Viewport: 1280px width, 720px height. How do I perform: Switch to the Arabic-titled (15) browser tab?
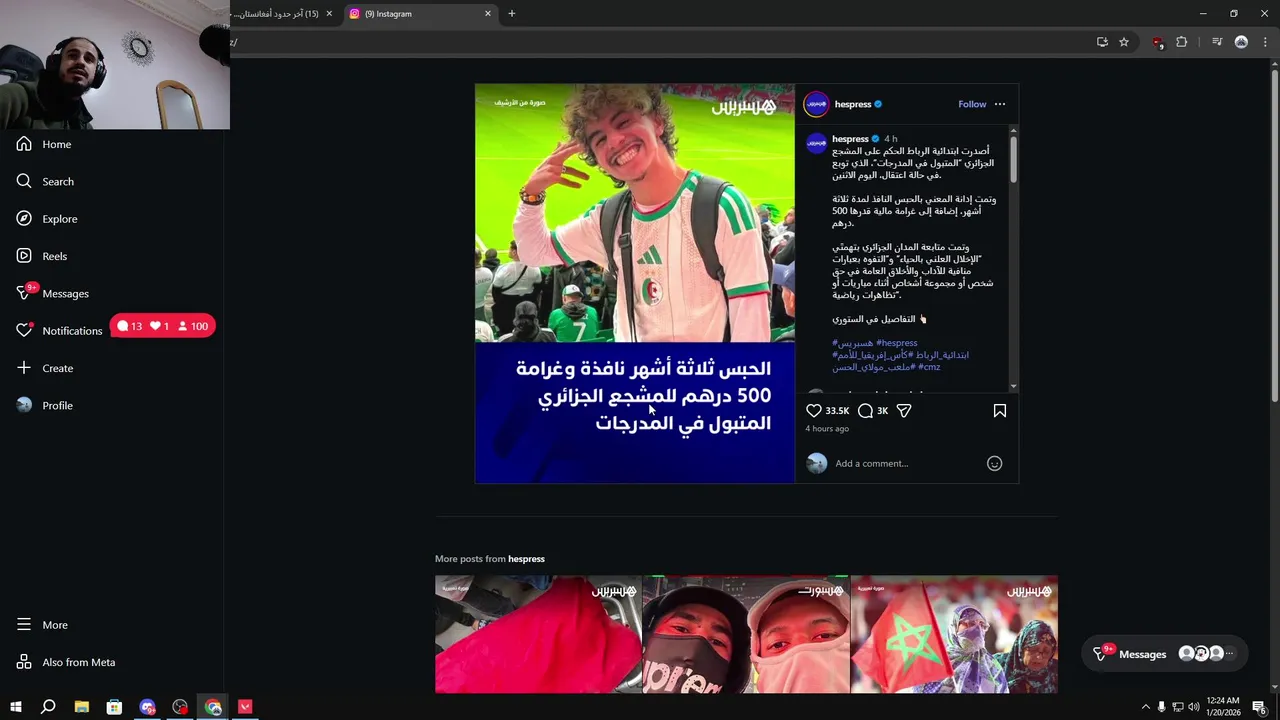(275, 14)
